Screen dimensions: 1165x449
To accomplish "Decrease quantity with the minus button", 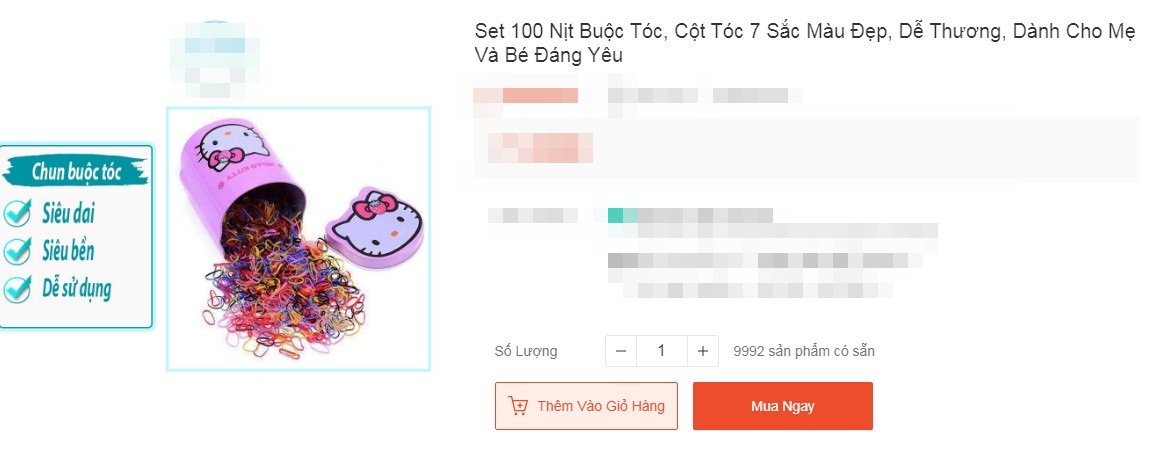I will tap(621, 351).
